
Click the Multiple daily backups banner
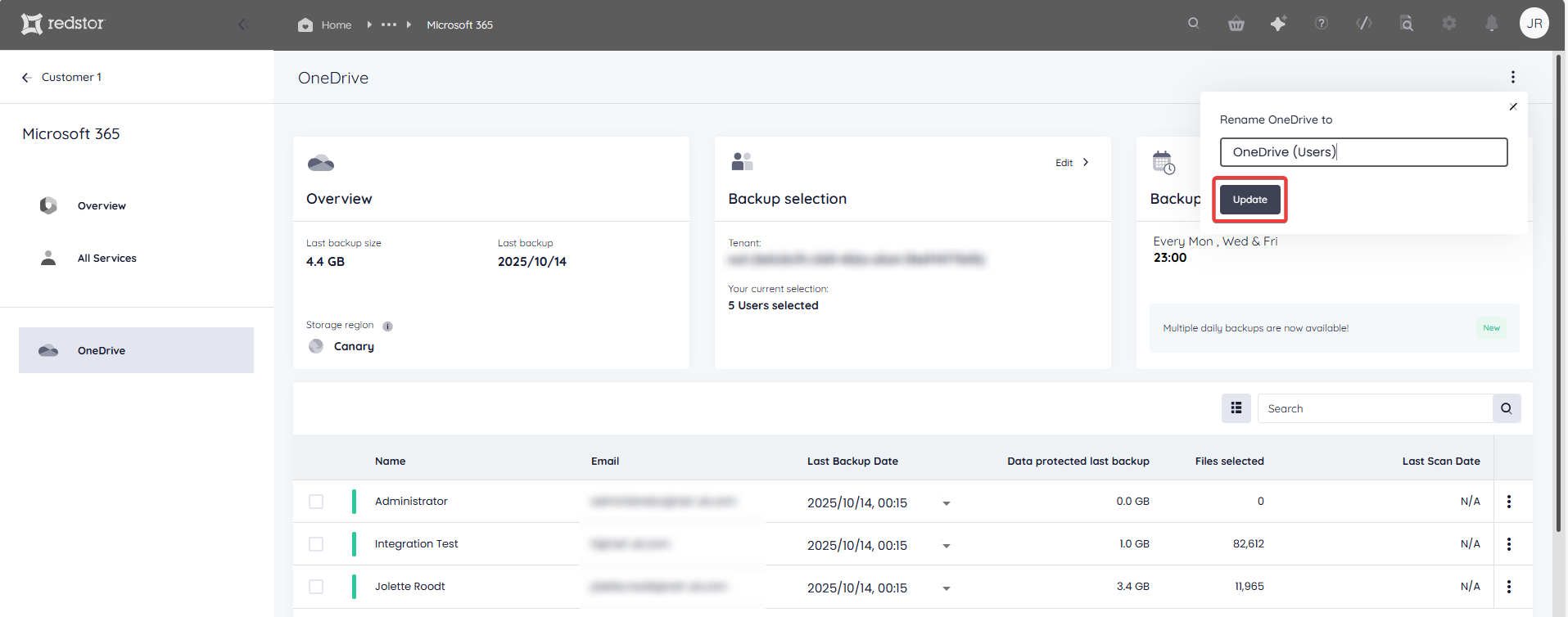1335,328
